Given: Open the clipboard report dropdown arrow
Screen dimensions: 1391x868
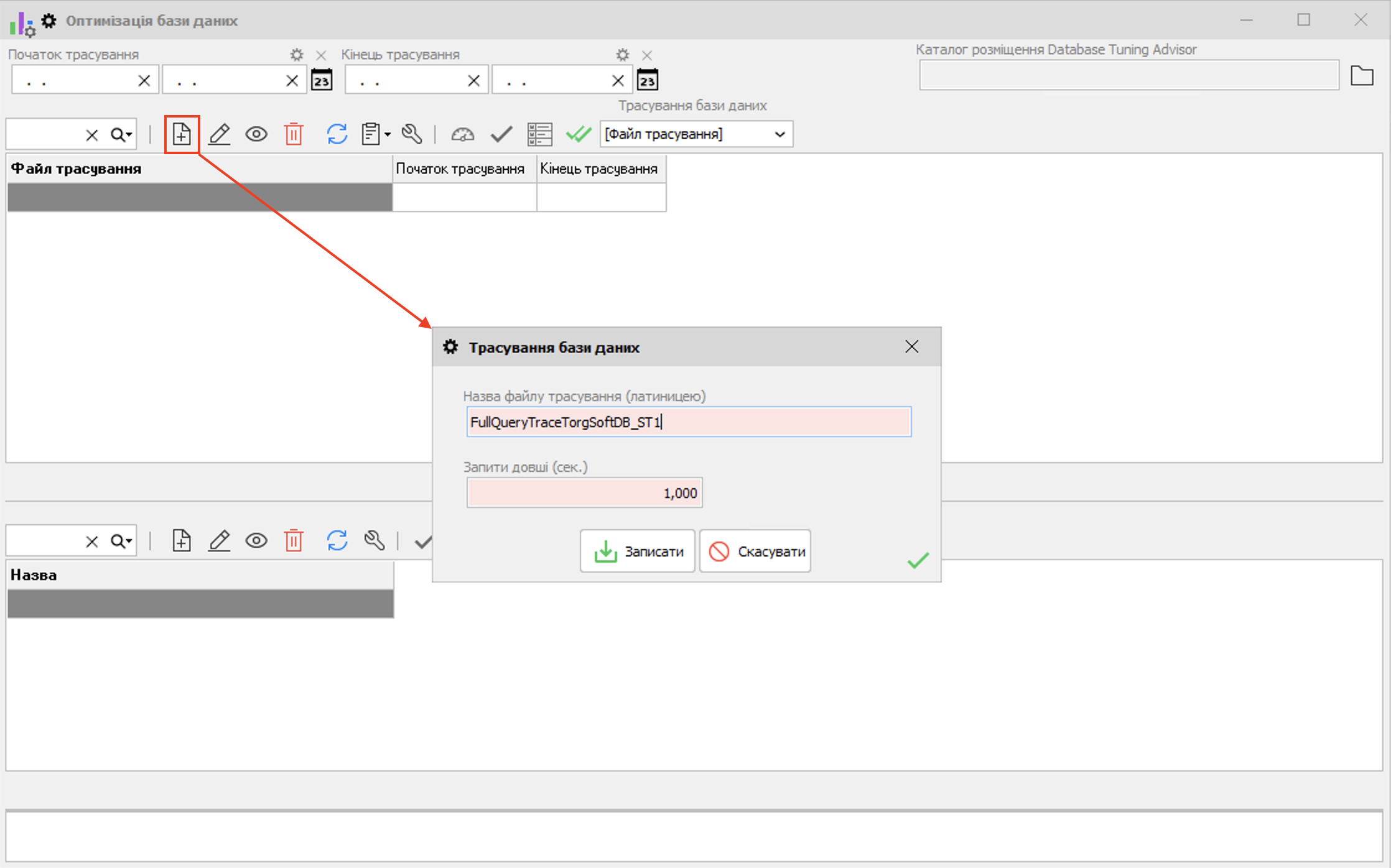Looking at the screenshot, I should pyautogui.click(x=388, y=134).
